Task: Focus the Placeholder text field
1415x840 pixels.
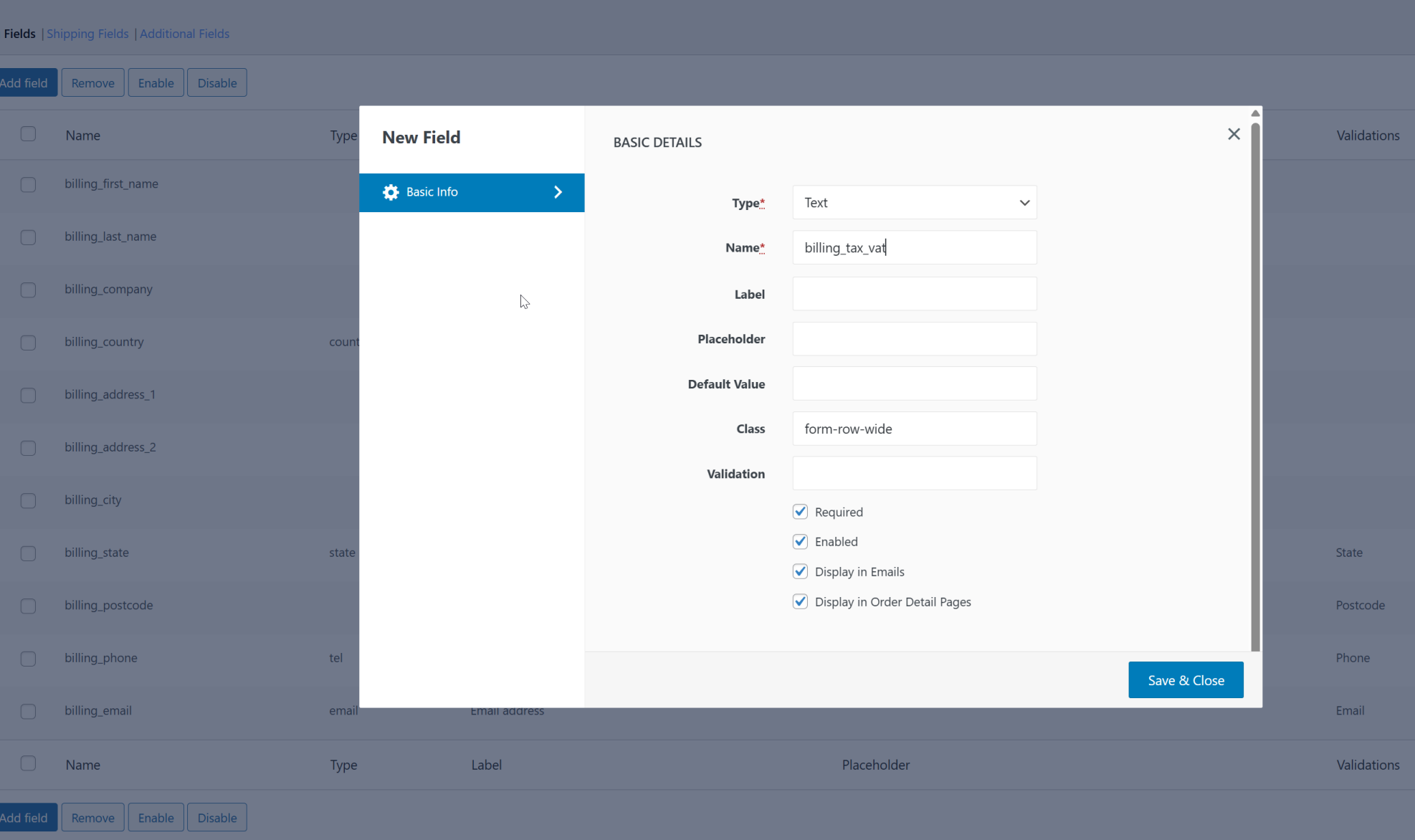Action: point(914,339)
